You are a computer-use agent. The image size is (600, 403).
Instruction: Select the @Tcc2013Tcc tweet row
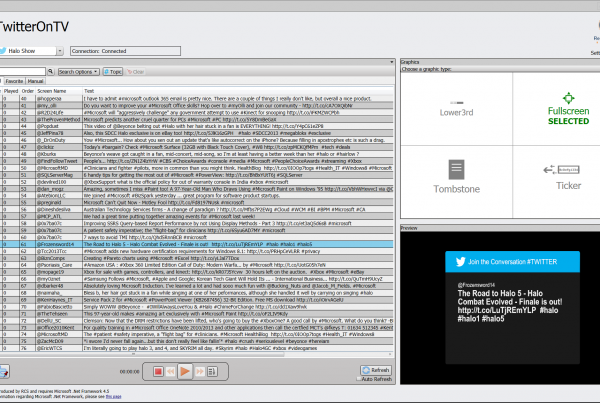coord(197,251)
